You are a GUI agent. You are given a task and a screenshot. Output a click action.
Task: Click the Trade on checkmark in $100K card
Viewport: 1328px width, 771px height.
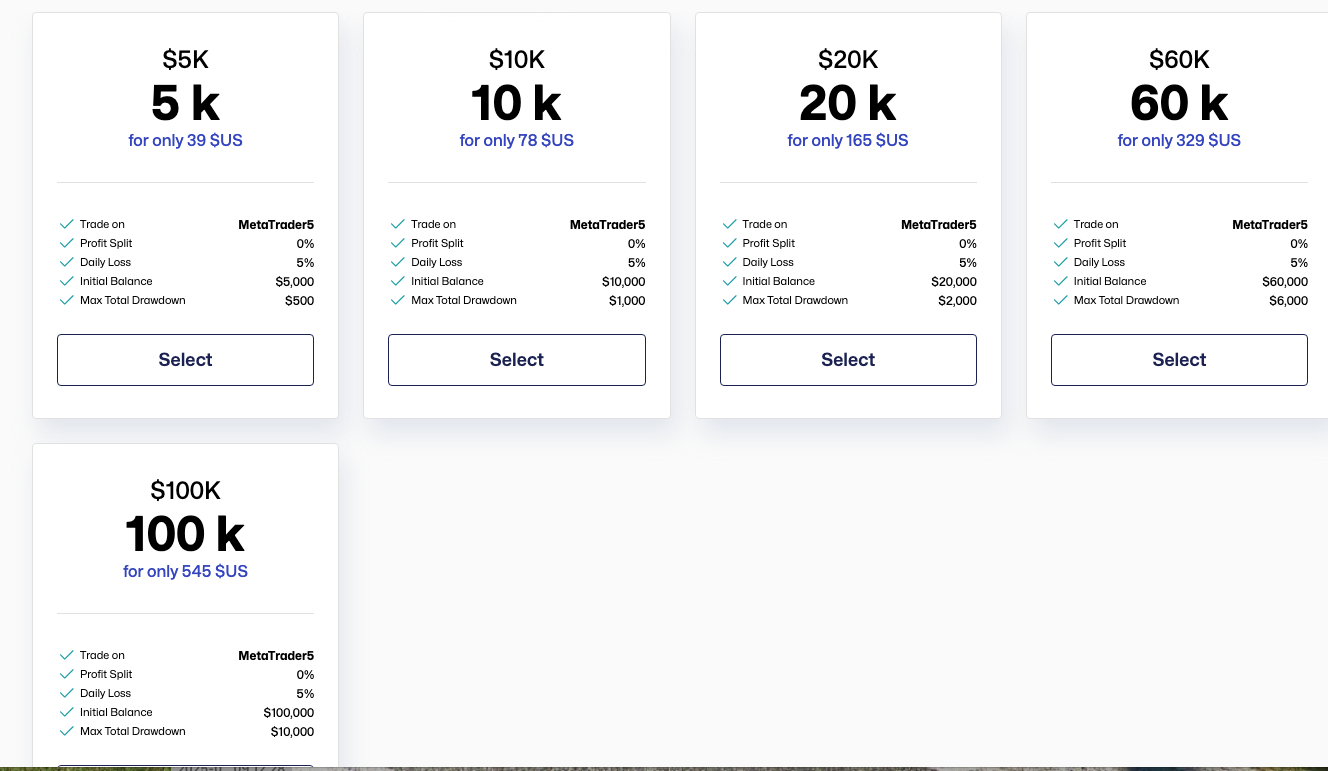click(x=67, y=655)
